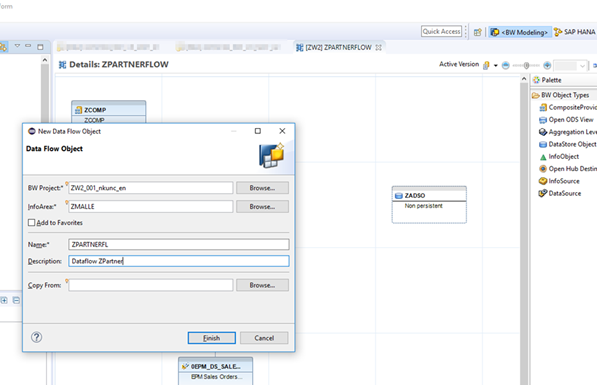Close the New Data Flow Object dialog

point(282,131)
